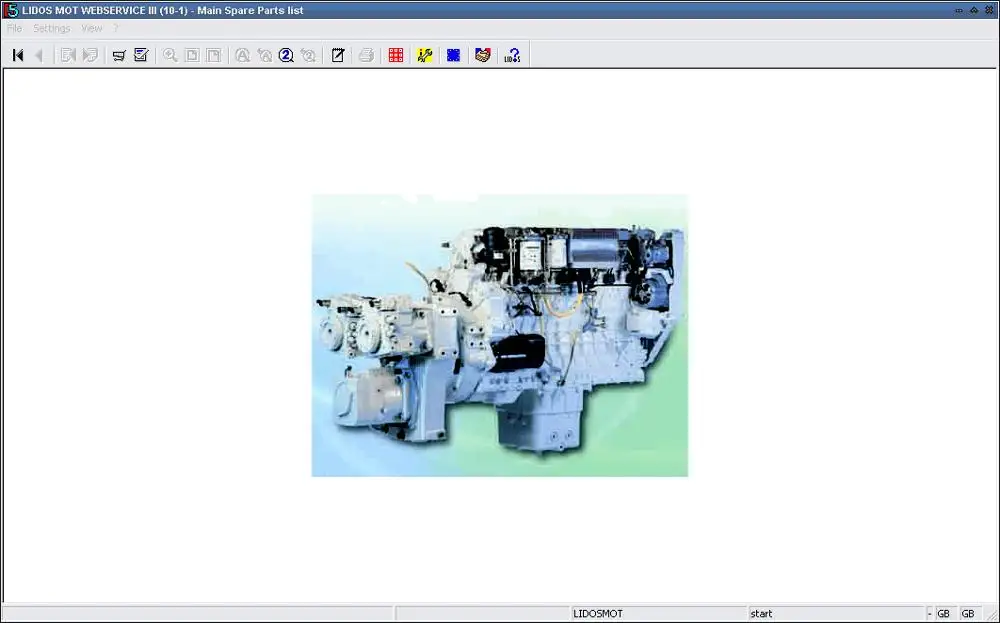
Task: Click the circled number 2 search icon
Action: 286,55
